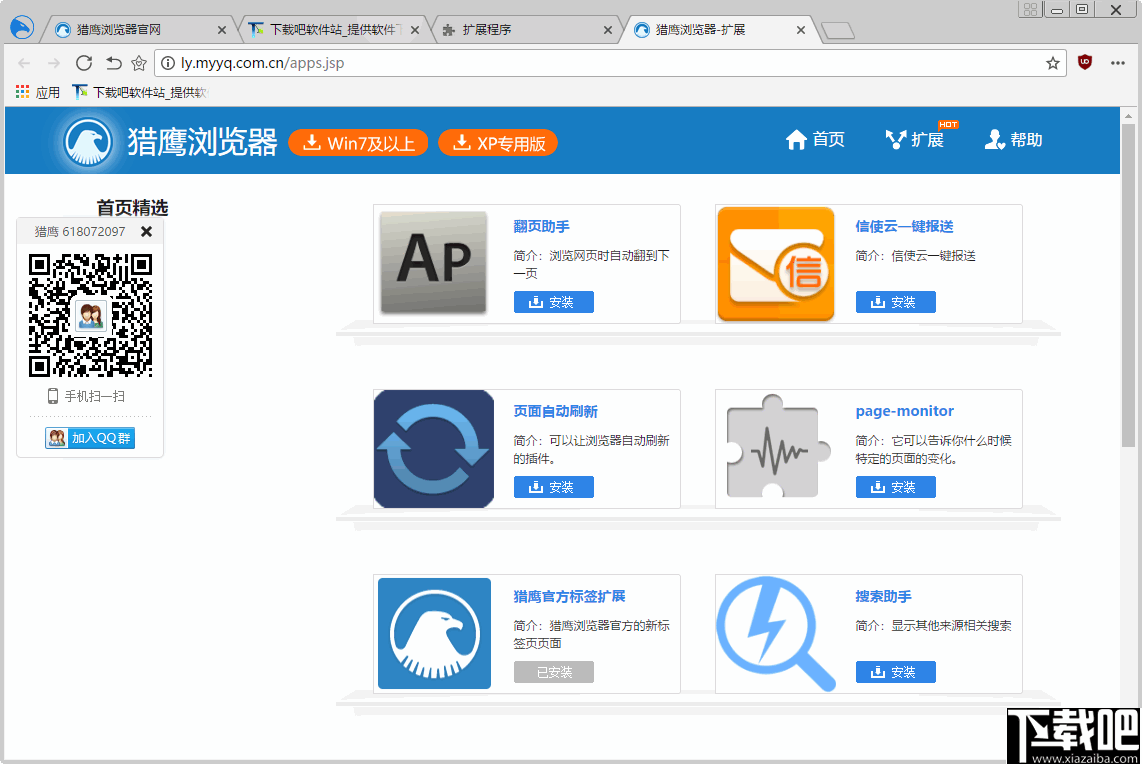Open the 帮助 help navigation

pos(1014,139)
